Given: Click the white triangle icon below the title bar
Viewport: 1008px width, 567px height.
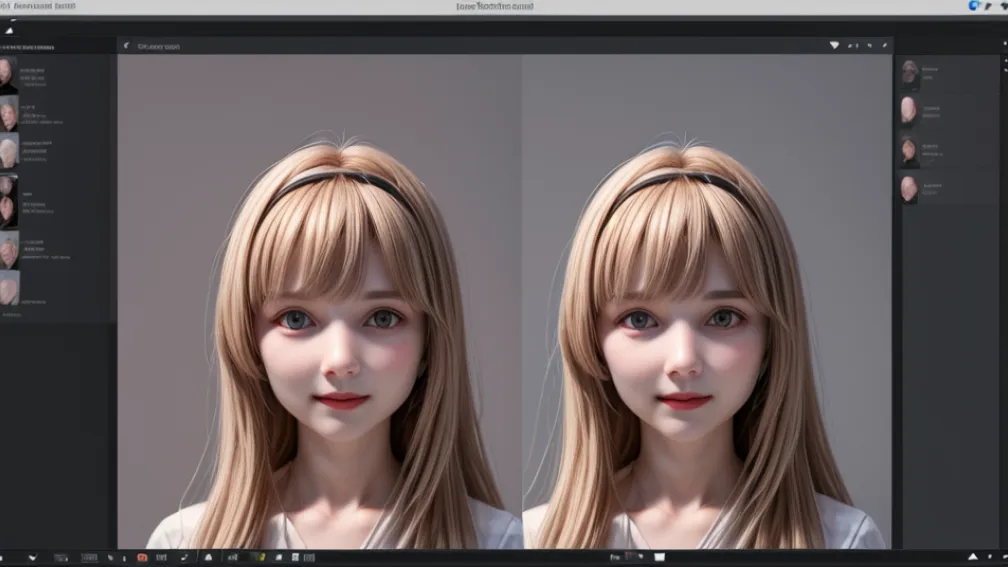Looking at the screenshot, I should (9, 30).
